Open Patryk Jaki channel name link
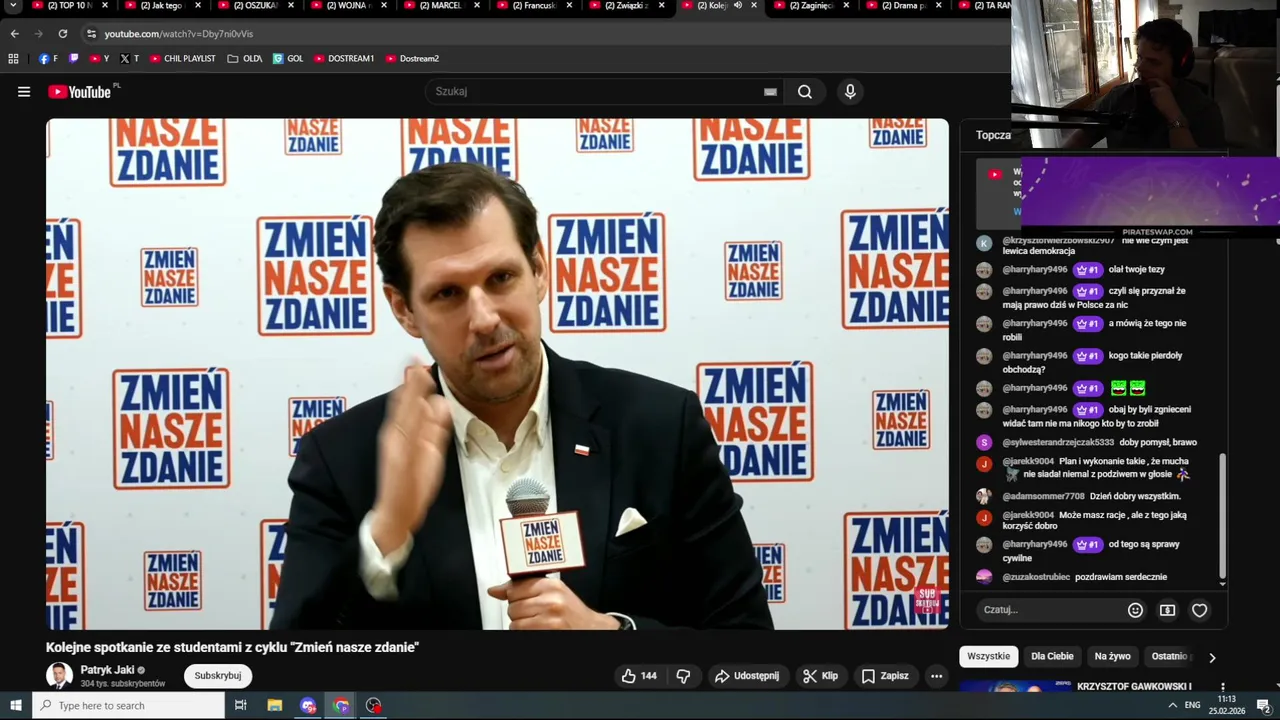 [x=107, y=670]
